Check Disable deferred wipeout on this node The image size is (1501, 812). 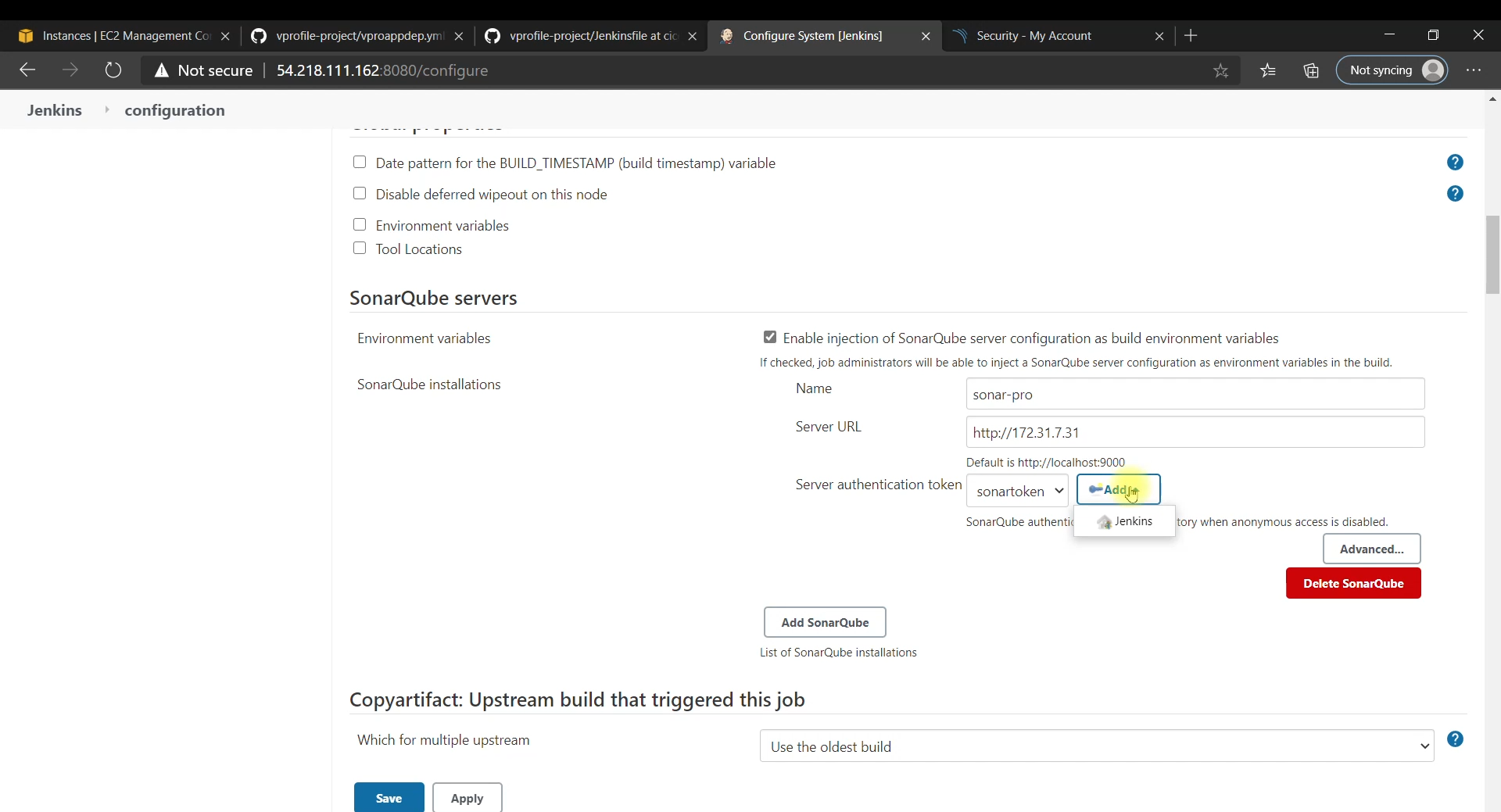(x=360, y=193)
